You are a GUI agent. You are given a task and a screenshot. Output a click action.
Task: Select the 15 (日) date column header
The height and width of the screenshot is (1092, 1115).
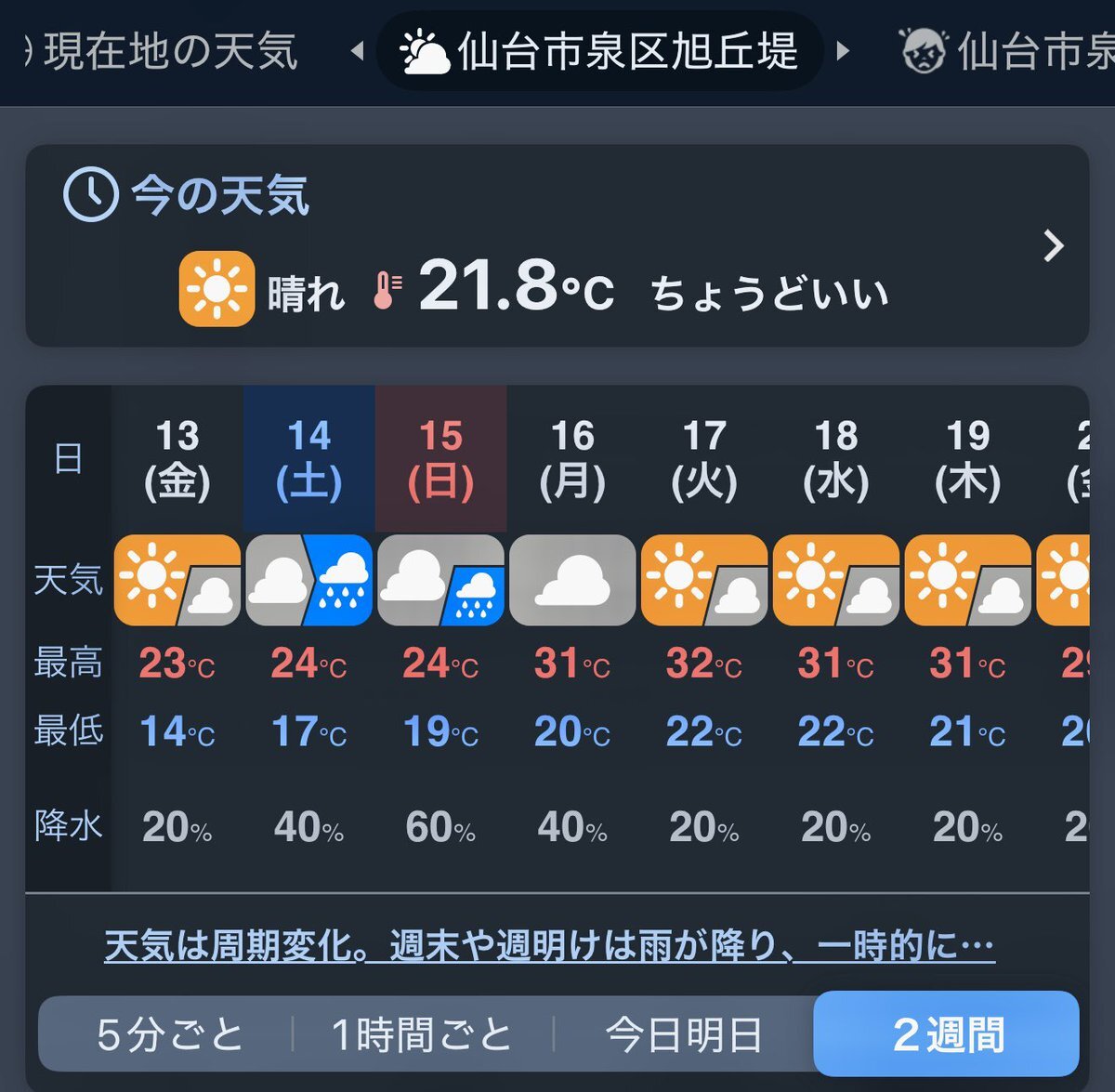tap(440, 459)
